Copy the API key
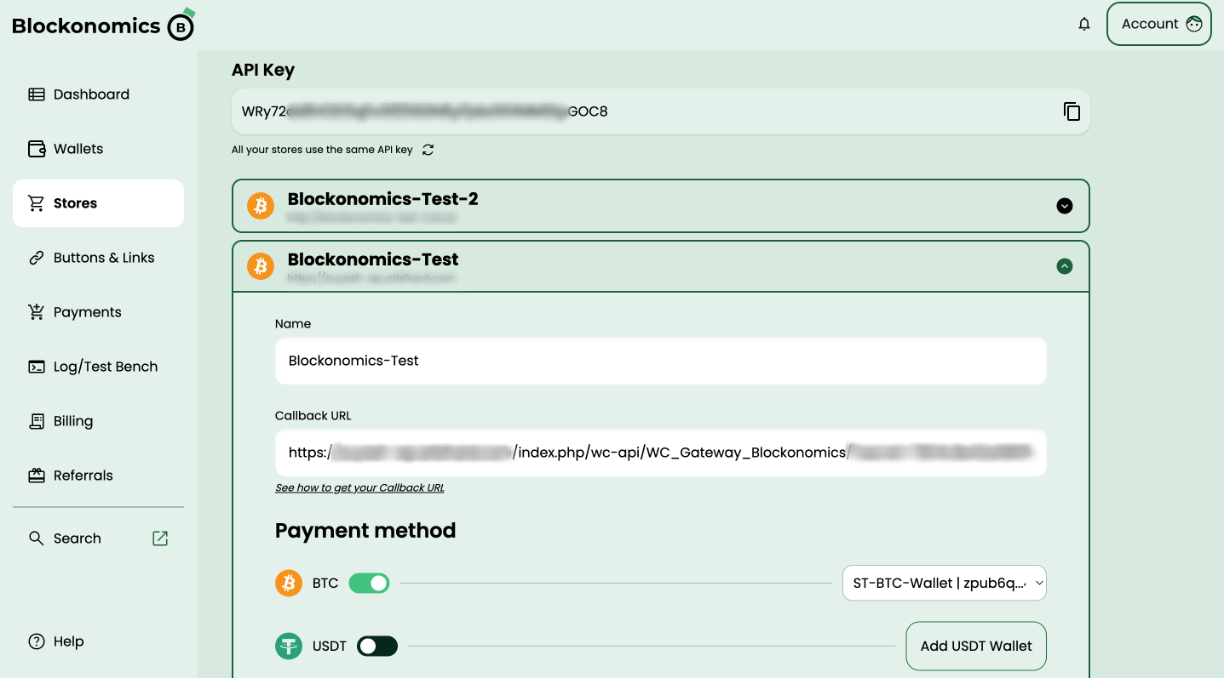 (x=1071, y=111)
